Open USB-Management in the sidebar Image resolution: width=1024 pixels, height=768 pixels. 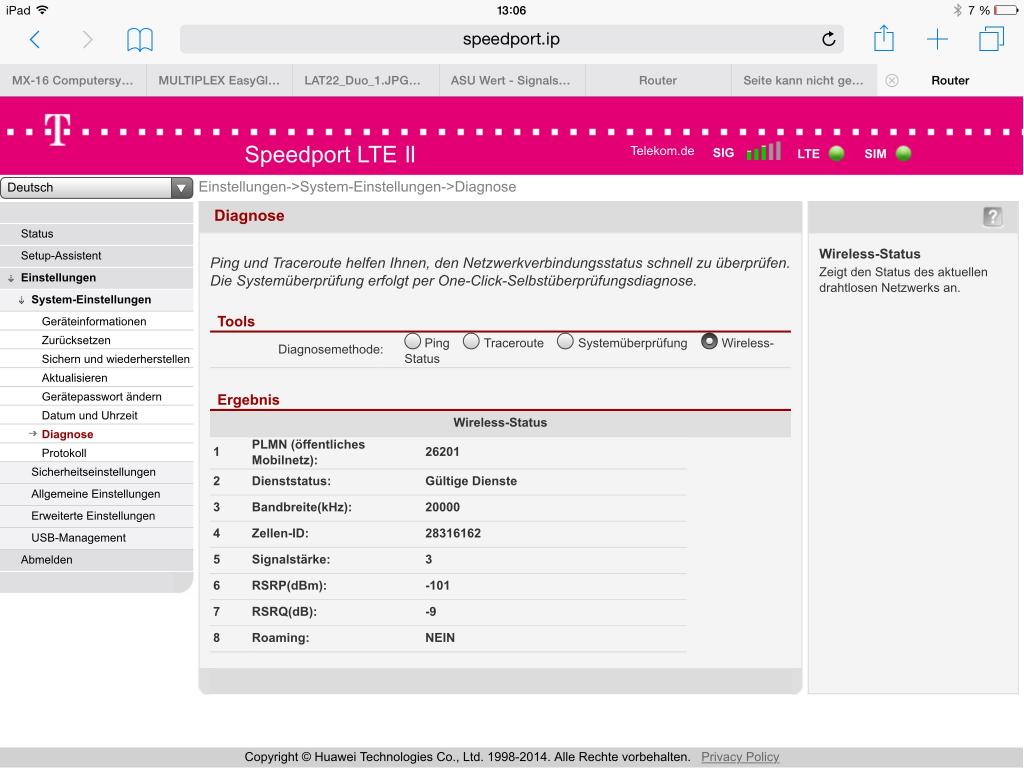point(97,538)
